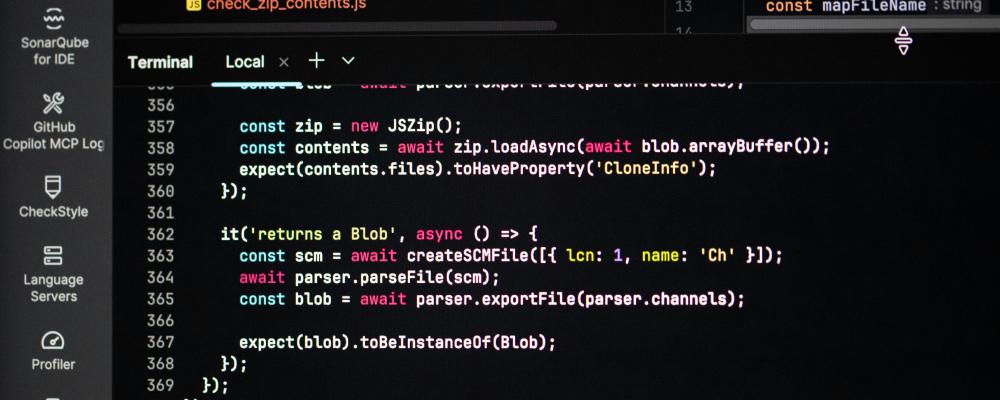Click 'returns a Blob' test title

click(323, 234)
